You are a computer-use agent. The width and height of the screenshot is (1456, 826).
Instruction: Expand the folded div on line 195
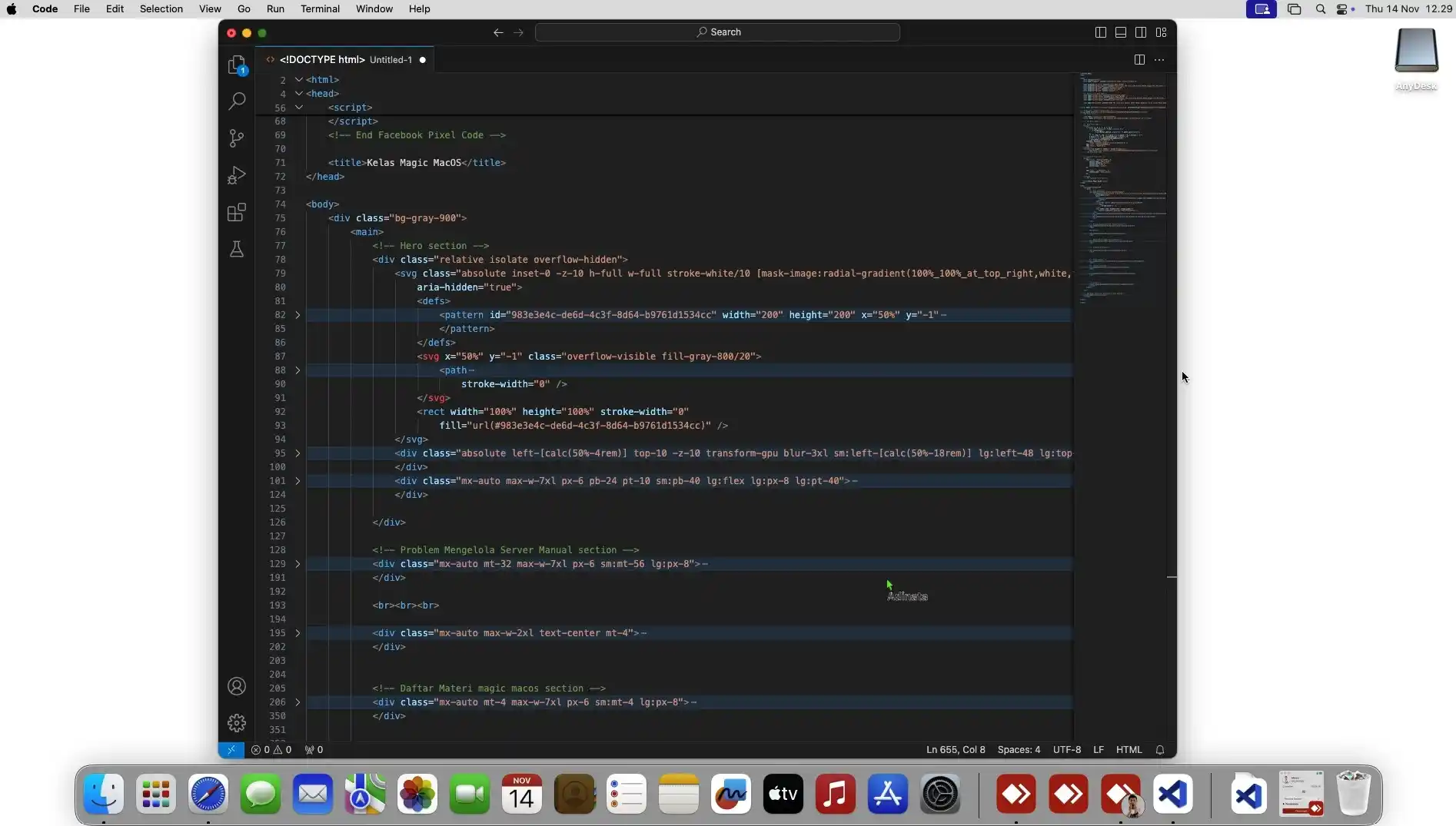[298, 633]
